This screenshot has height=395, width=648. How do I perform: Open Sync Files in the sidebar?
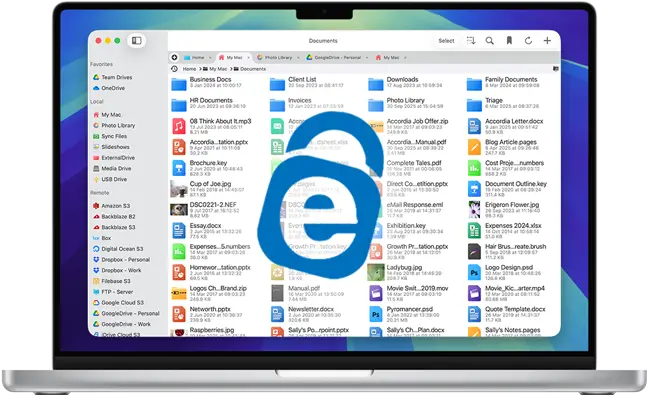pos(110,136)
